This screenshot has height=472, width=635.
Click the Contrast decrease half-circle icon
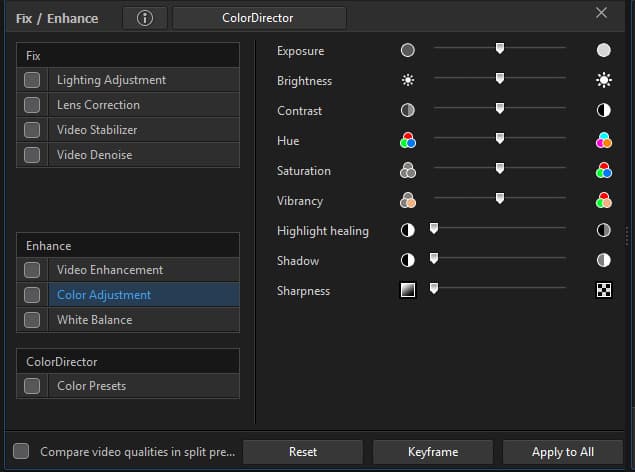coord(407,110)
